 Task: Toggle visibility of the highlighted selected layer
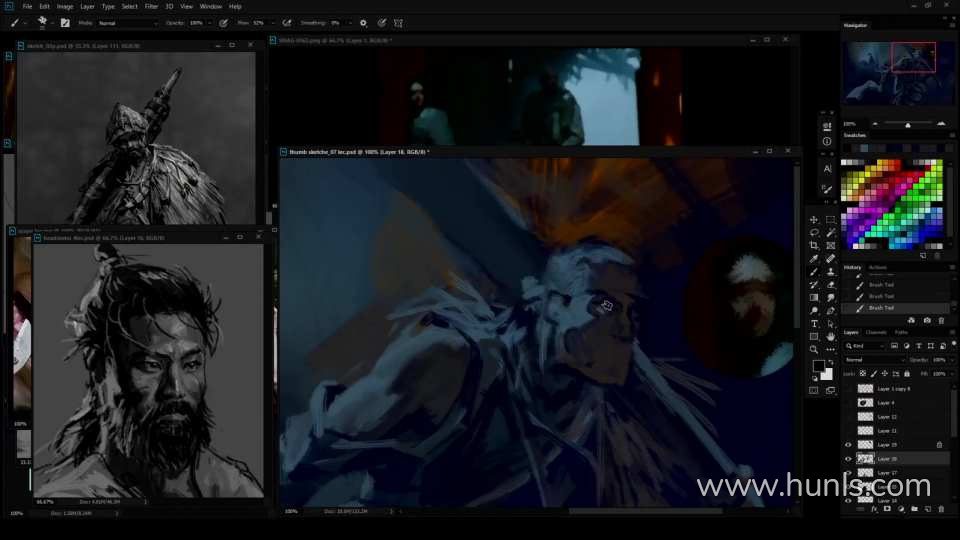click(x=848, y=459)
